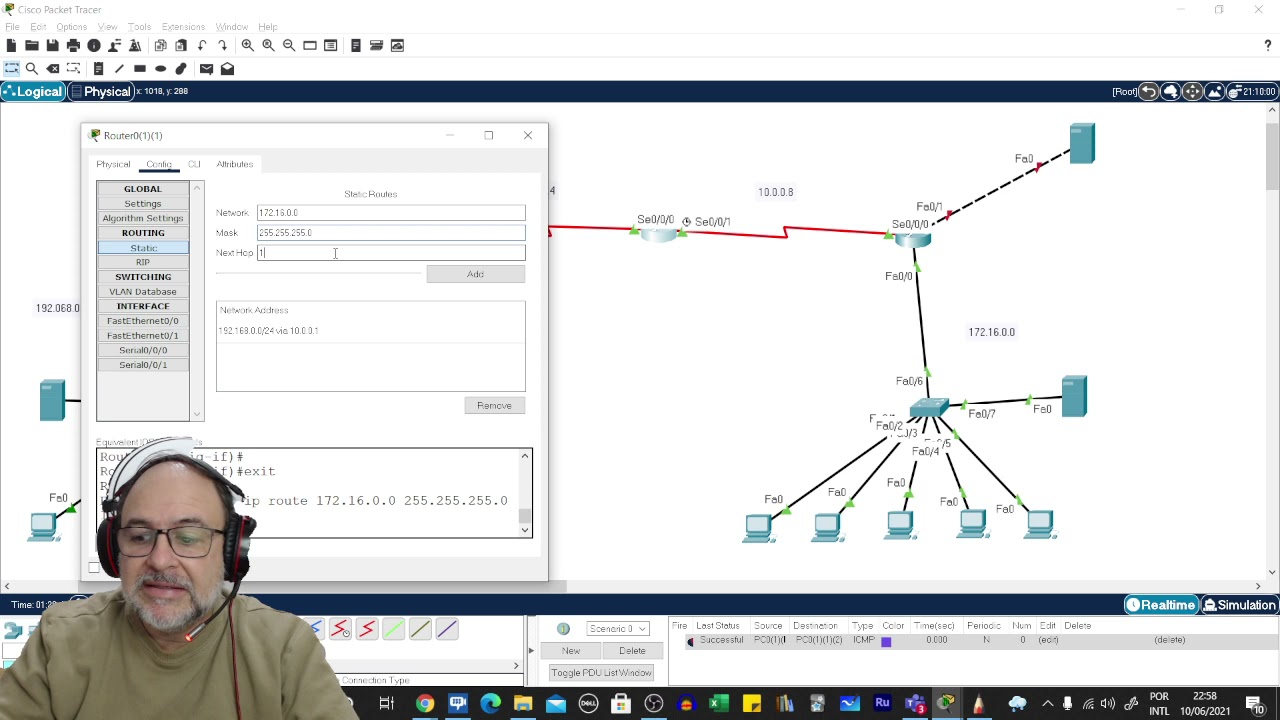Viewport: 1280px width, 720px height.
Task: Open Excel from taskbar
Action: click(x=718, y=704)
